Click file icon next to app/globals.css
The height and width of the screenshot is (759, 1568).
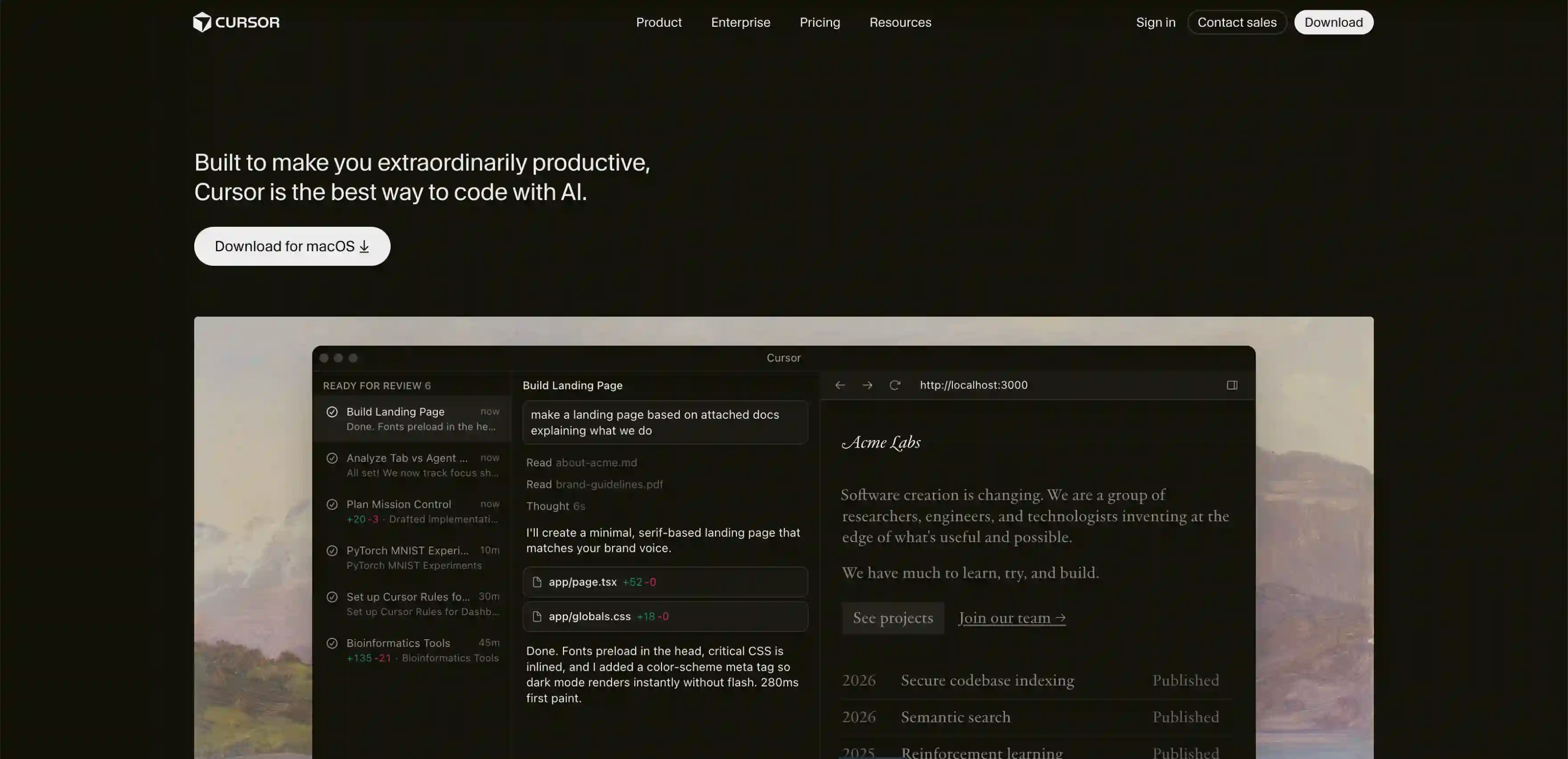click(537, 616)
